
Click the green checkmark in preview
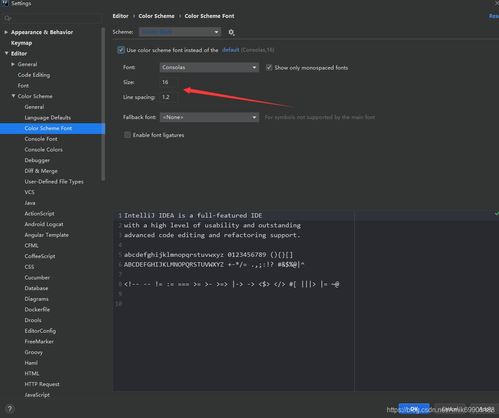(x=496, y=213)
